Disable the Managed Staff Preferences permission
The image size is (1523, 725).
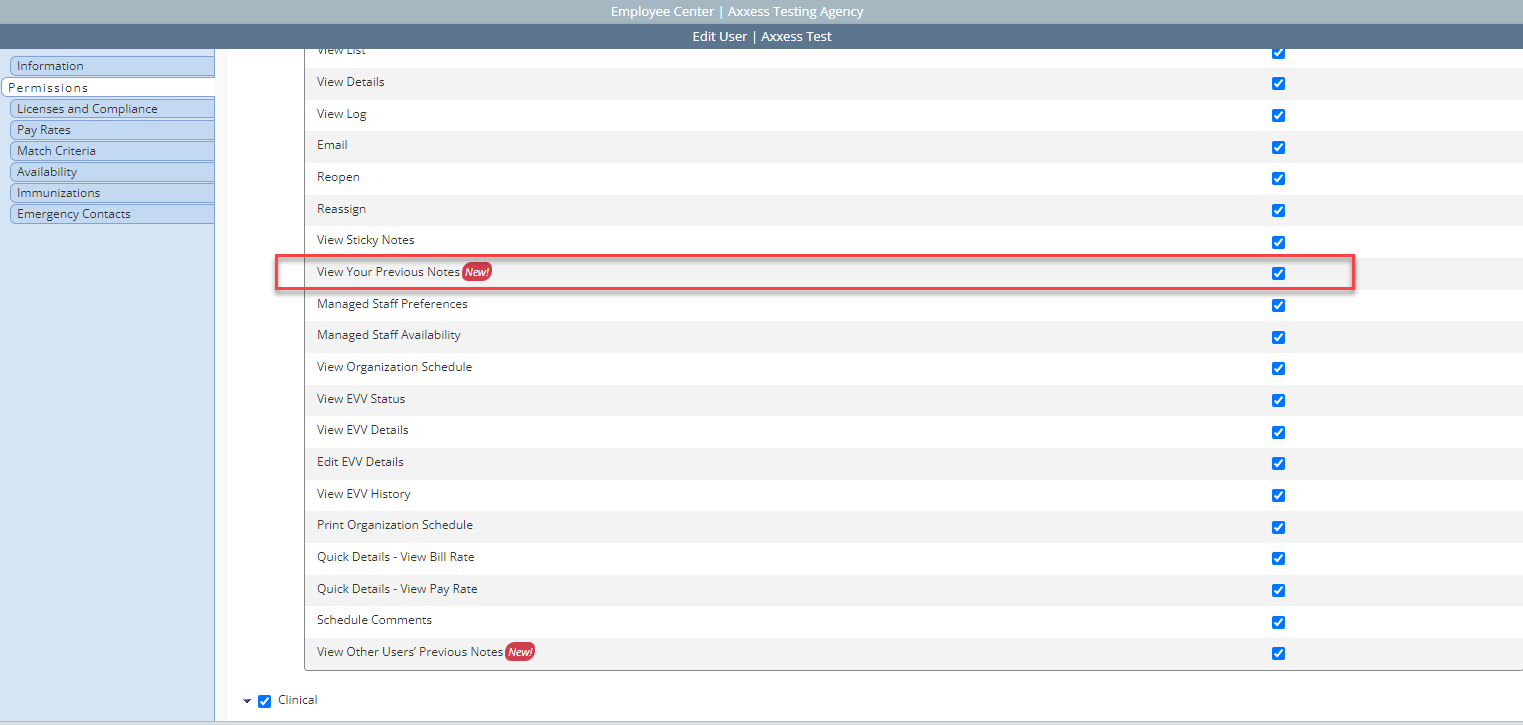pyautogui.click(x=1278, y=305)
